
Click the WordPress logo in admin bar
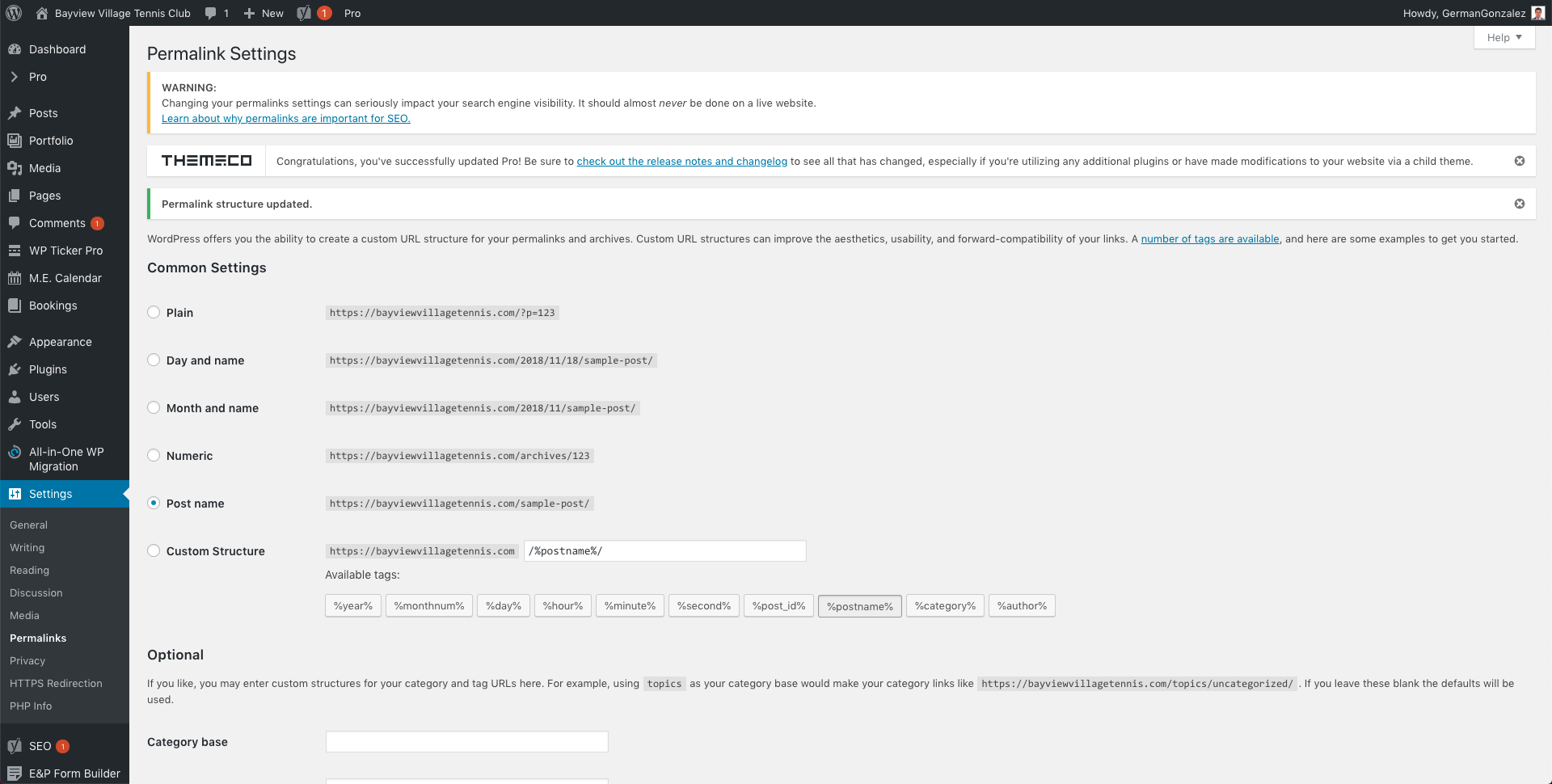pyautogui.click(x=14, y=13)
